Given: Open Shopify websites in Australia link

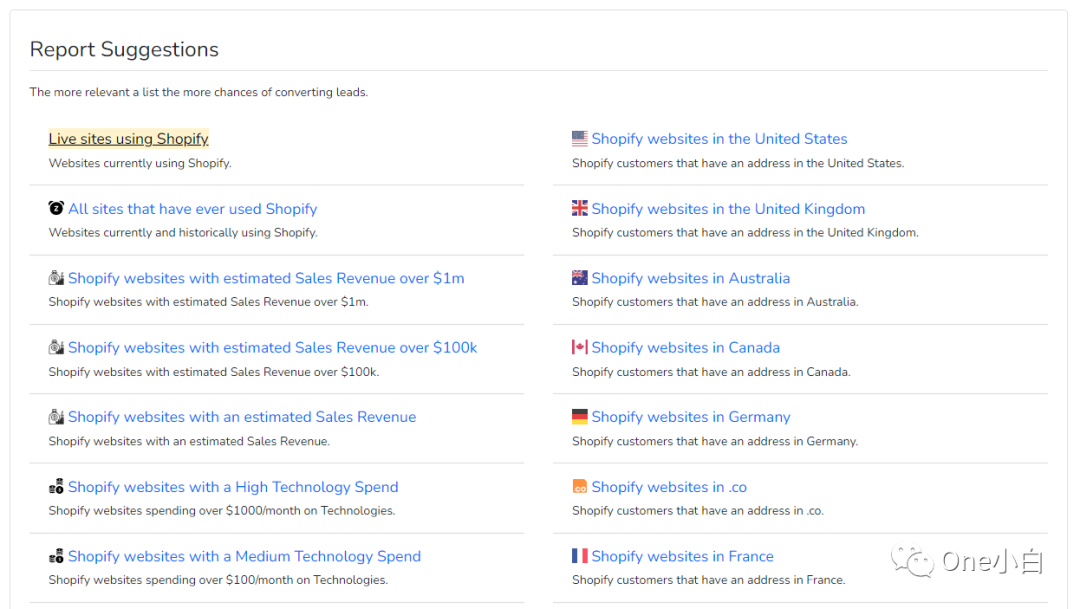Looking at the screenshot, I should coord(690,278).
